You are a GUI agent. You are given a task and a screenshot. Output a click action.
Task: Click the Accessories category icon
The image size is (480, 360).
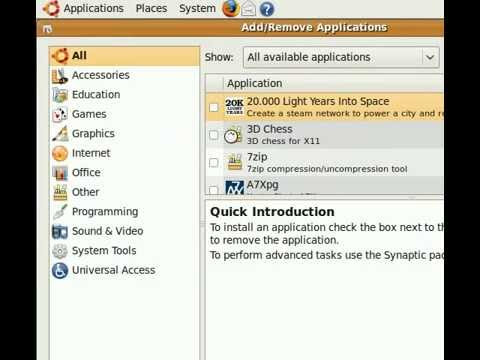(x=60, y=76)
